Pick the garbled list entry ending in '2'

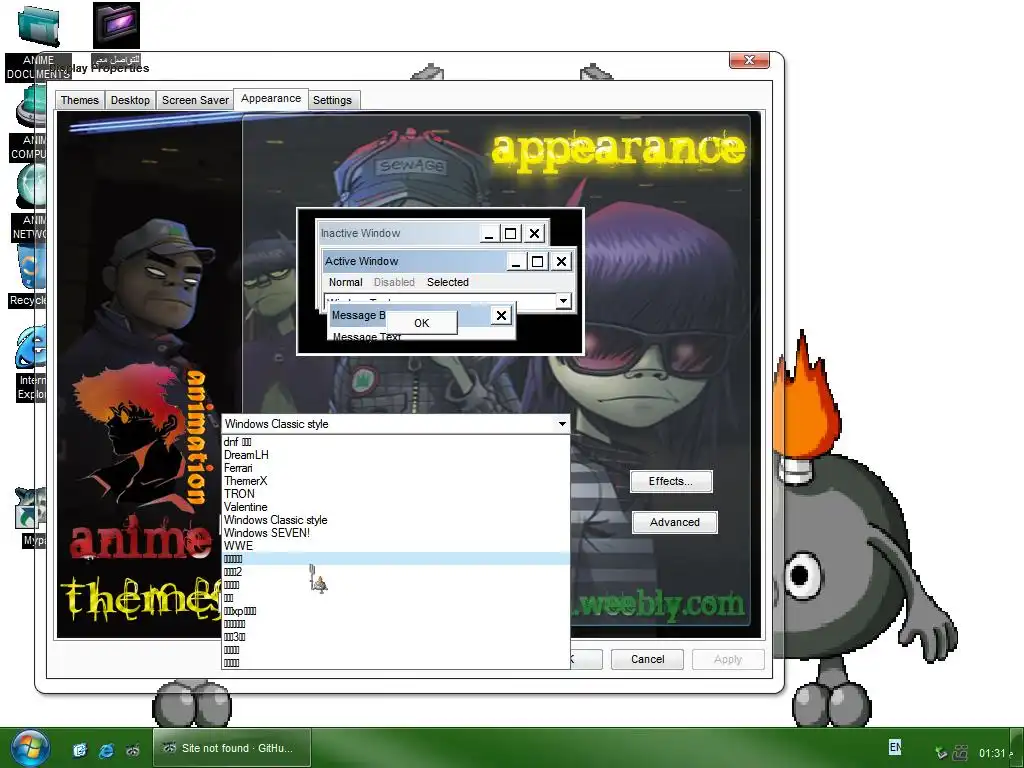point(396,572)
